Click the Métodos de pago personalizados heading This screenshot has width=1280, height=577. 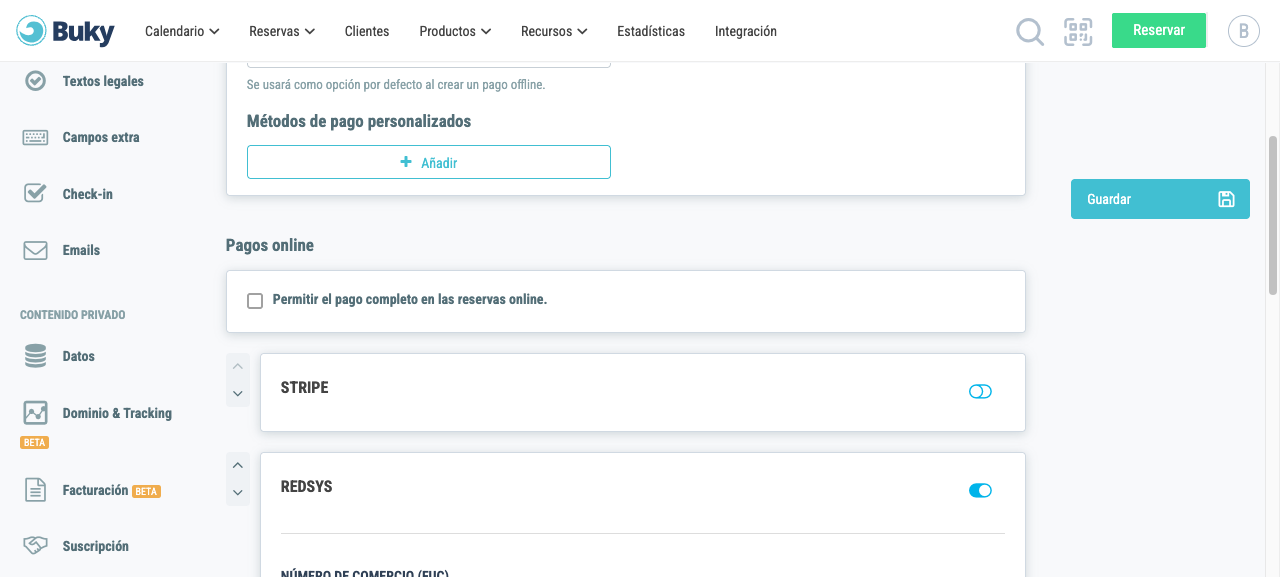[x=359, y=121]
